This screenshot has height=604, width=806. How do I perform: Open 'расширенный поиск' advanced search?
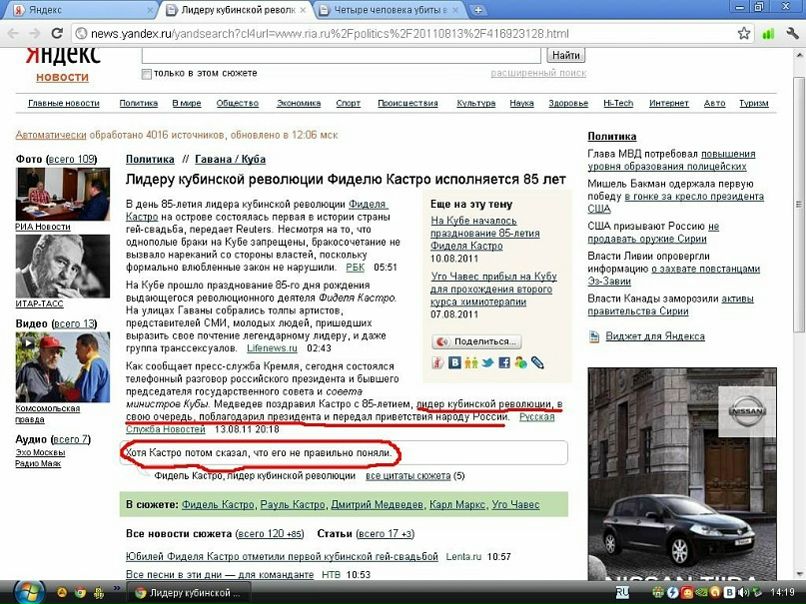[x=538, y=73]
